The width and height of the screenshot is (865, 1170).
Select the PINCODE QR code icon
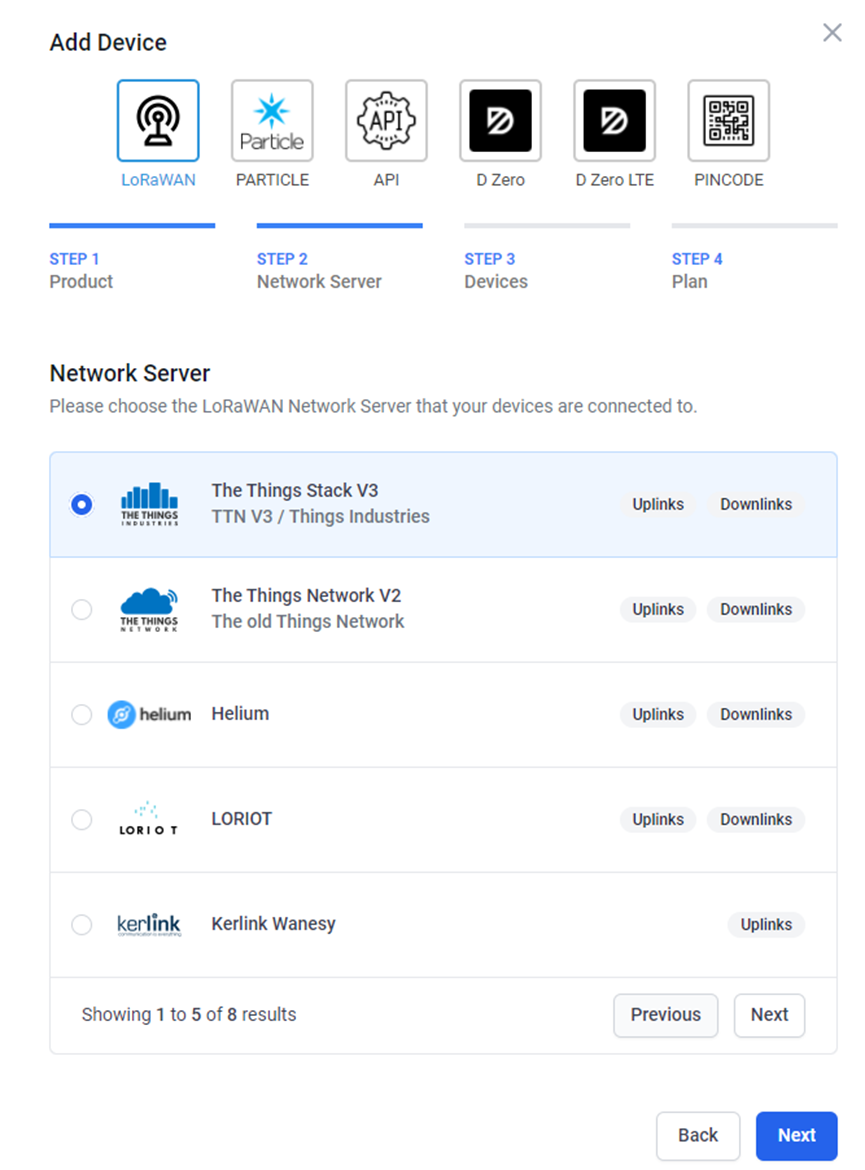[729, 121]
